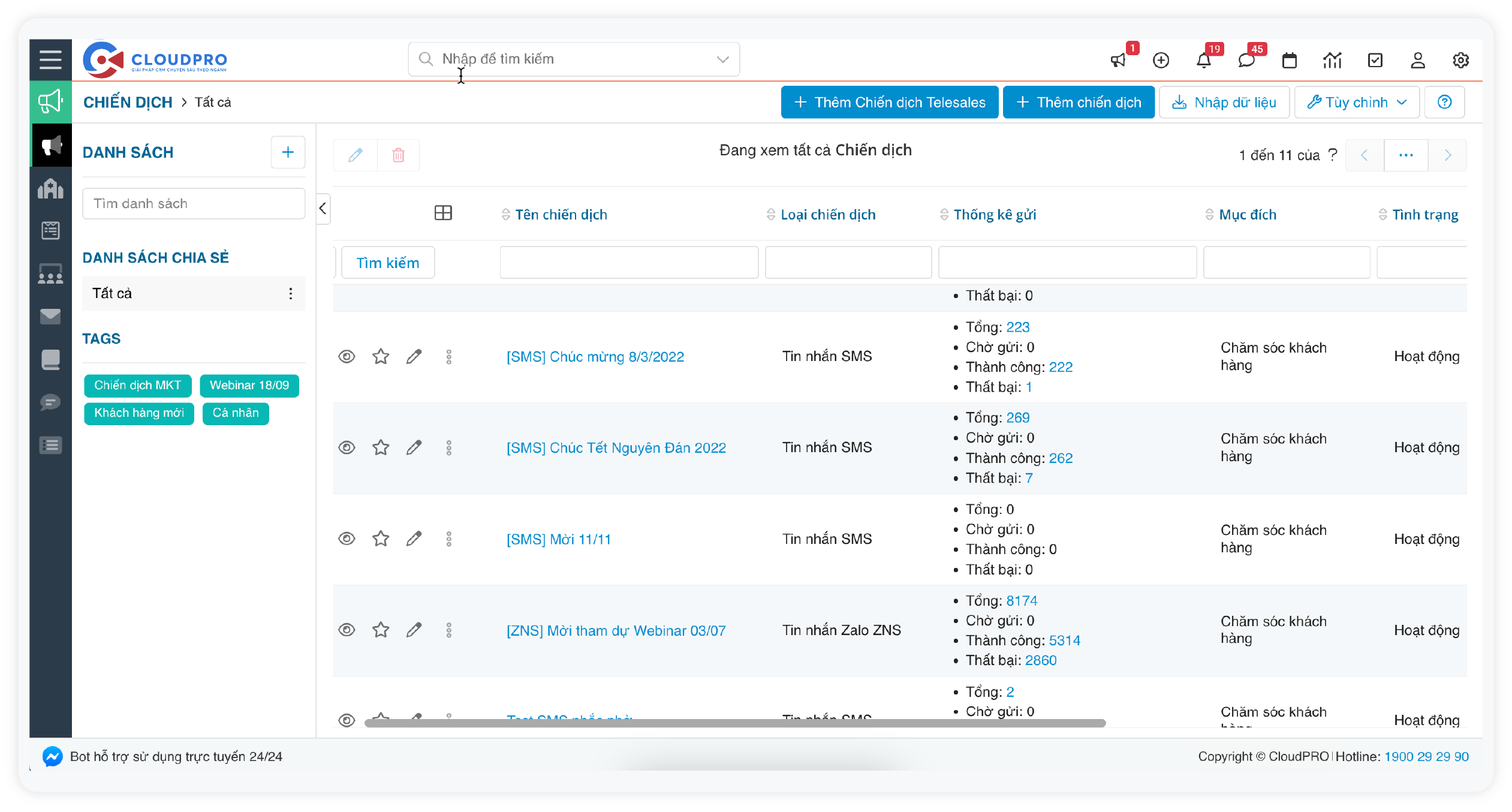The width and height of the screenshot is (1512, 812).
Task: Open the chat messages icon
Action: coord(1246,60)
